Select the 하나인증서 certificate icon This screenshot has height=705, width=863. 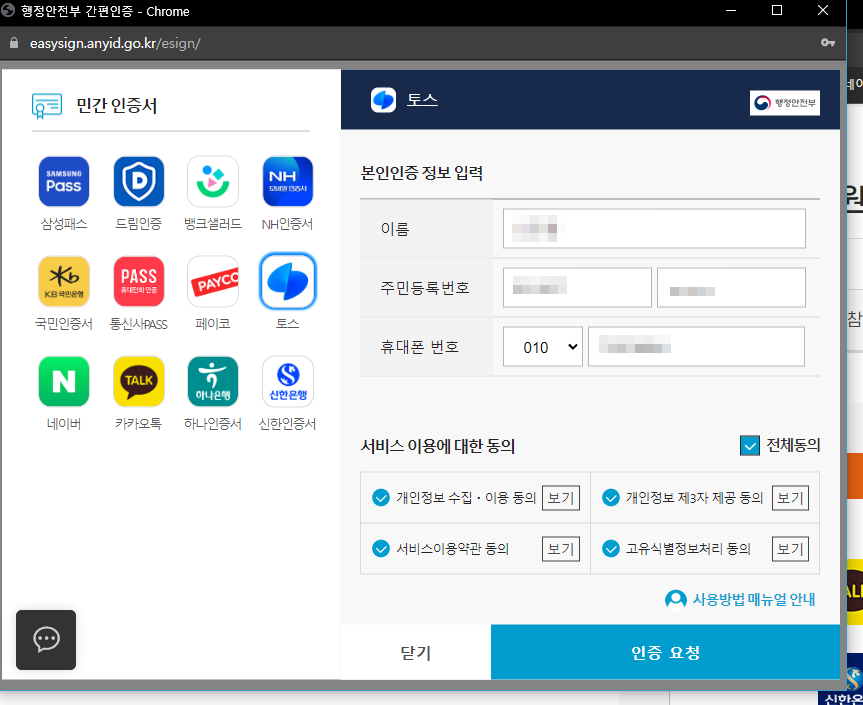(213, 381)
